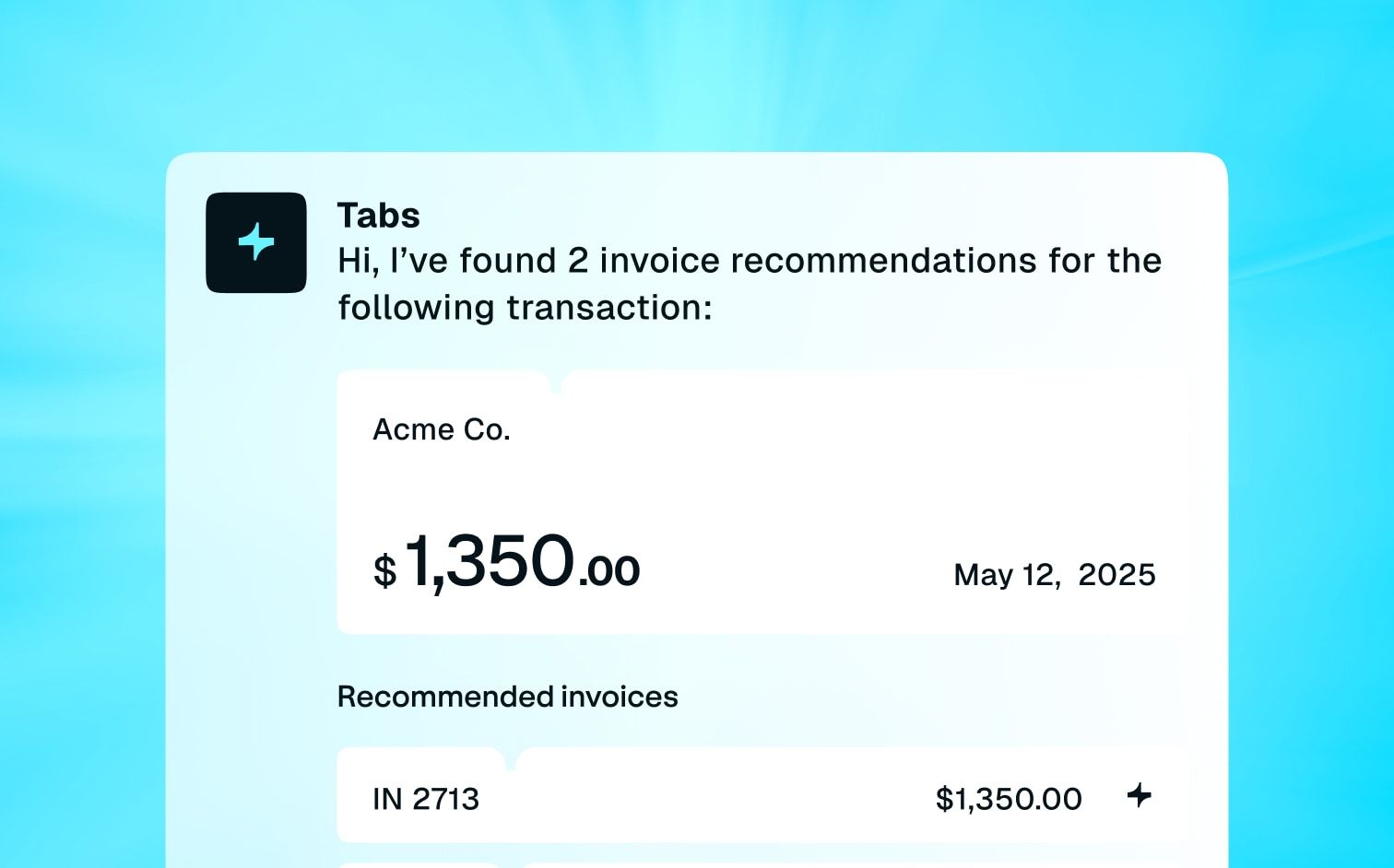Click the .00 cents of the large amount
The image size is (1394, 868).
pos(609,571)
